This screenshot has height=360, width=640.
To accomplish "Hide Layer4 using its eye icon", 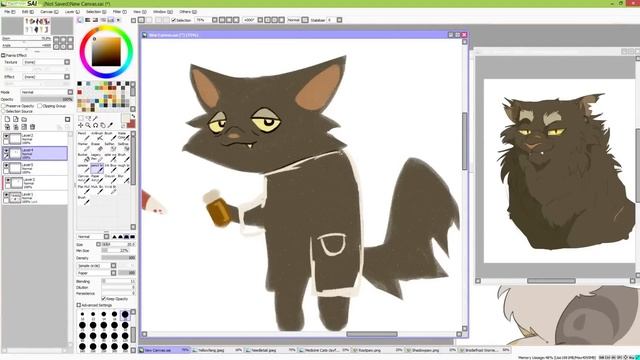I will click(6, 151).
